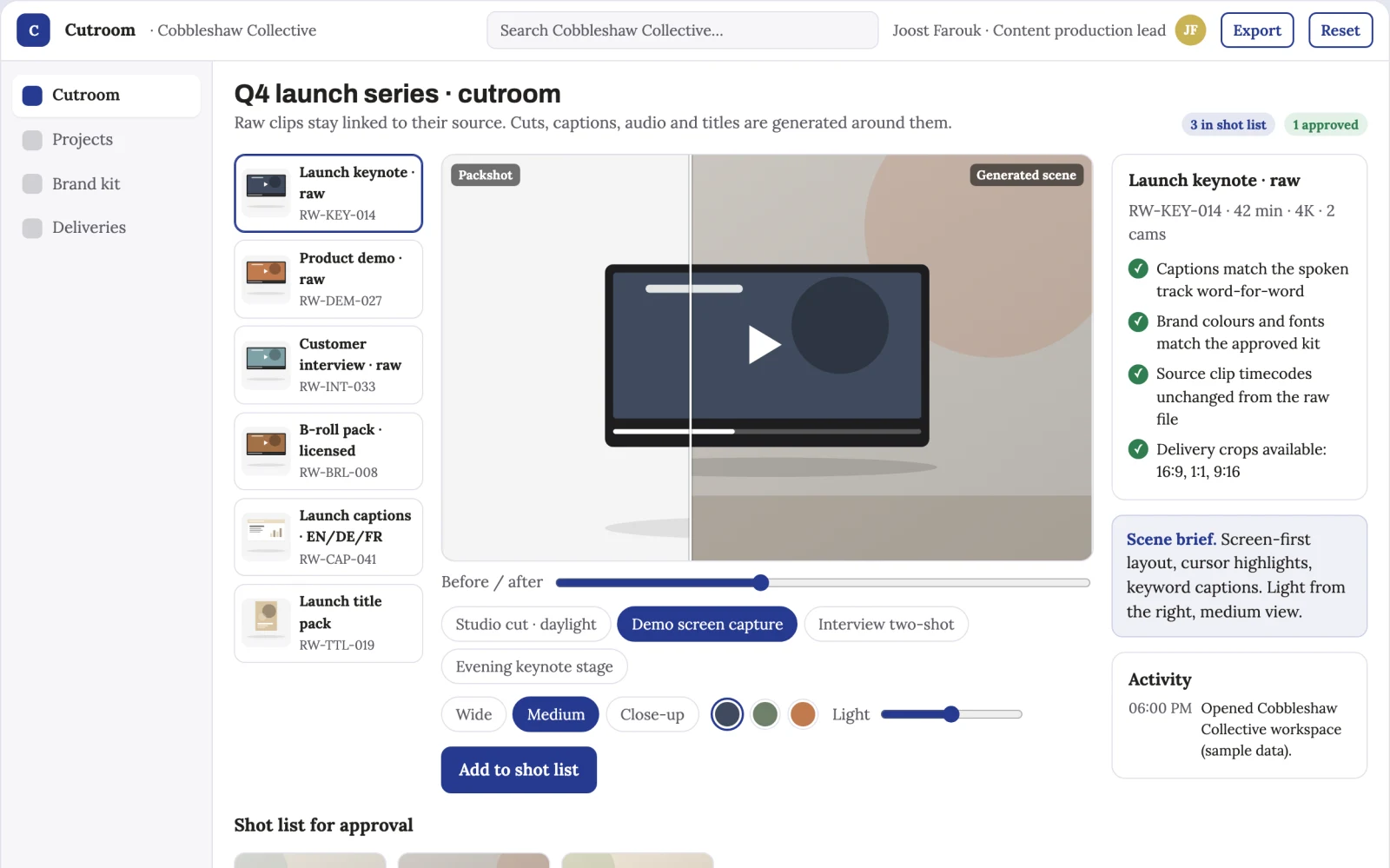Click the Cutroom logo icon in header
This screenshot has width=1390, height=868.
33,30
